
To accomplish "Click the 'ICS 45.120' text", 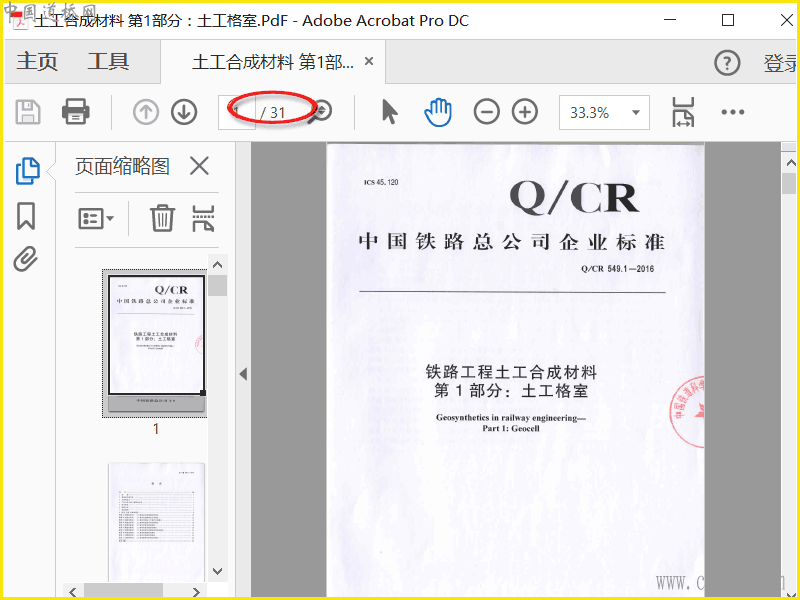I will pyautogui.click(x=381, y=182).
